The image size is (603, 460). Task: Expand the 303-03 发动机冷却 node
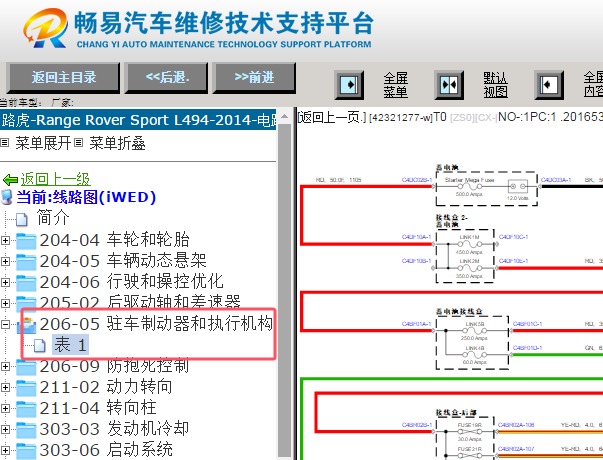click(5, 429)
